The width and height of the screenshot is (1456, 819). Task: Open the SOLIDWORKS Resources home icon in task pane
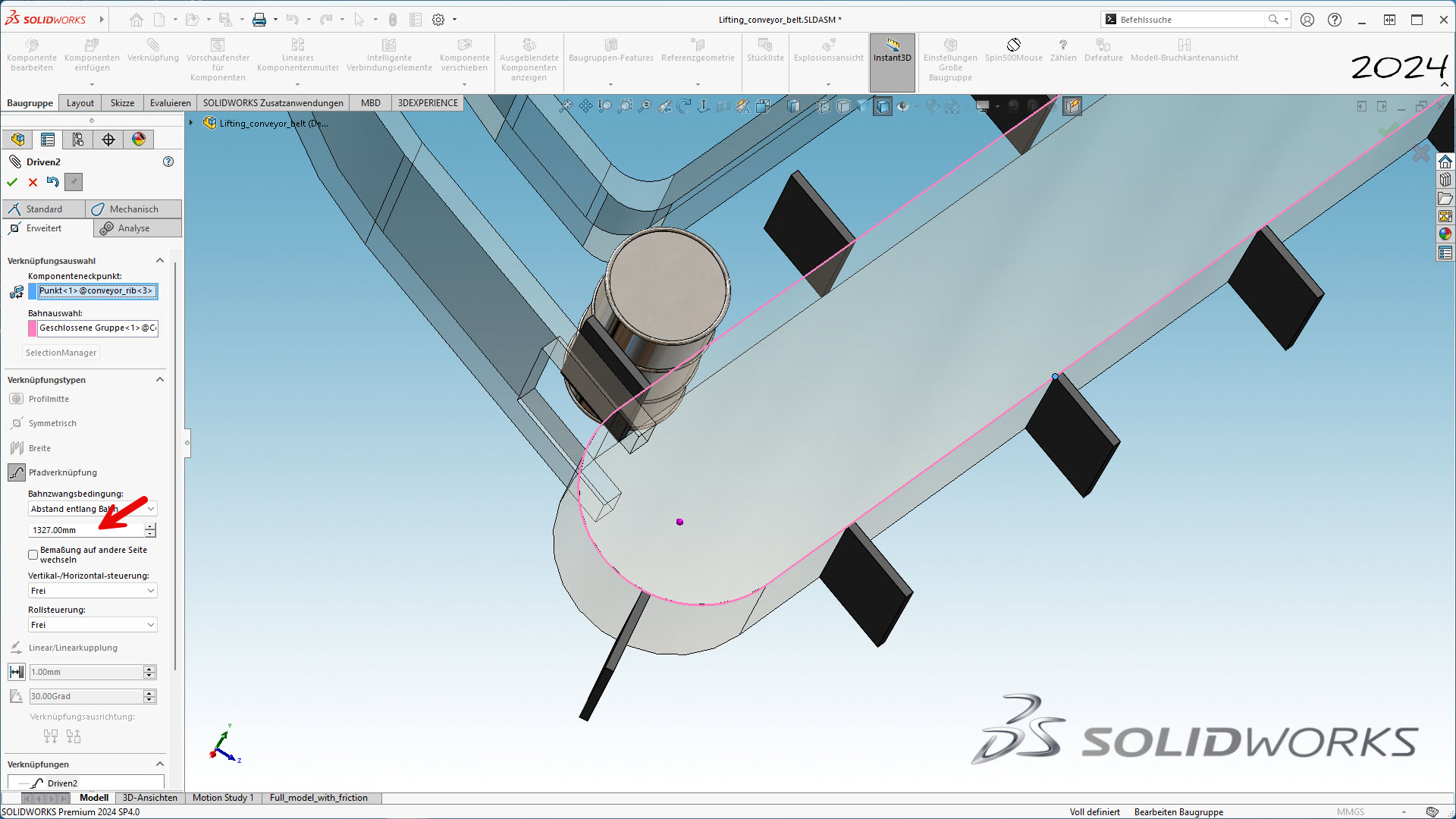coord(1445,162)
